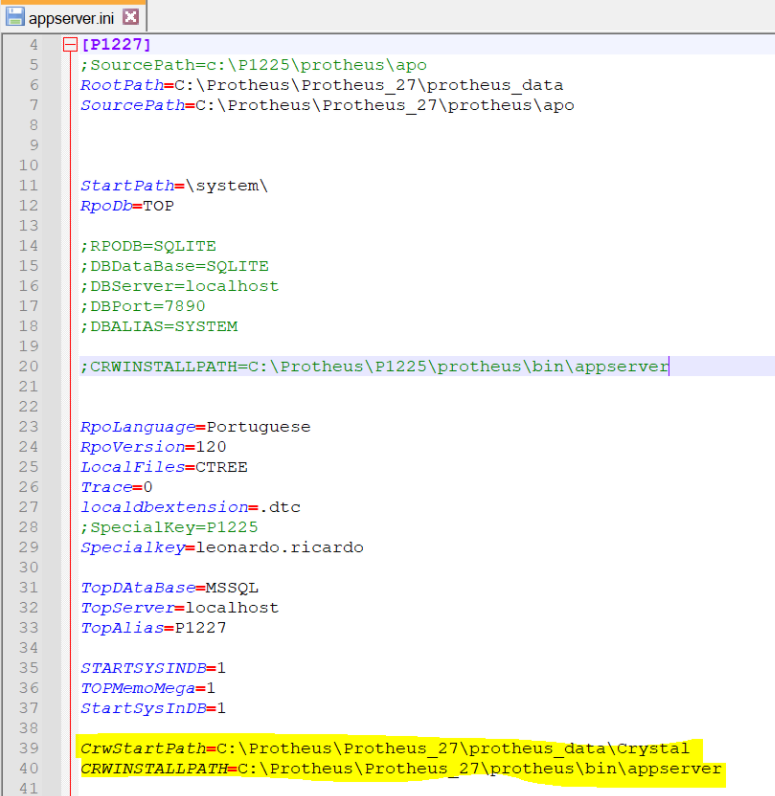Click the TOPMemoMega=1 line
Screen dimensions: 775x796
pos(148,688)
